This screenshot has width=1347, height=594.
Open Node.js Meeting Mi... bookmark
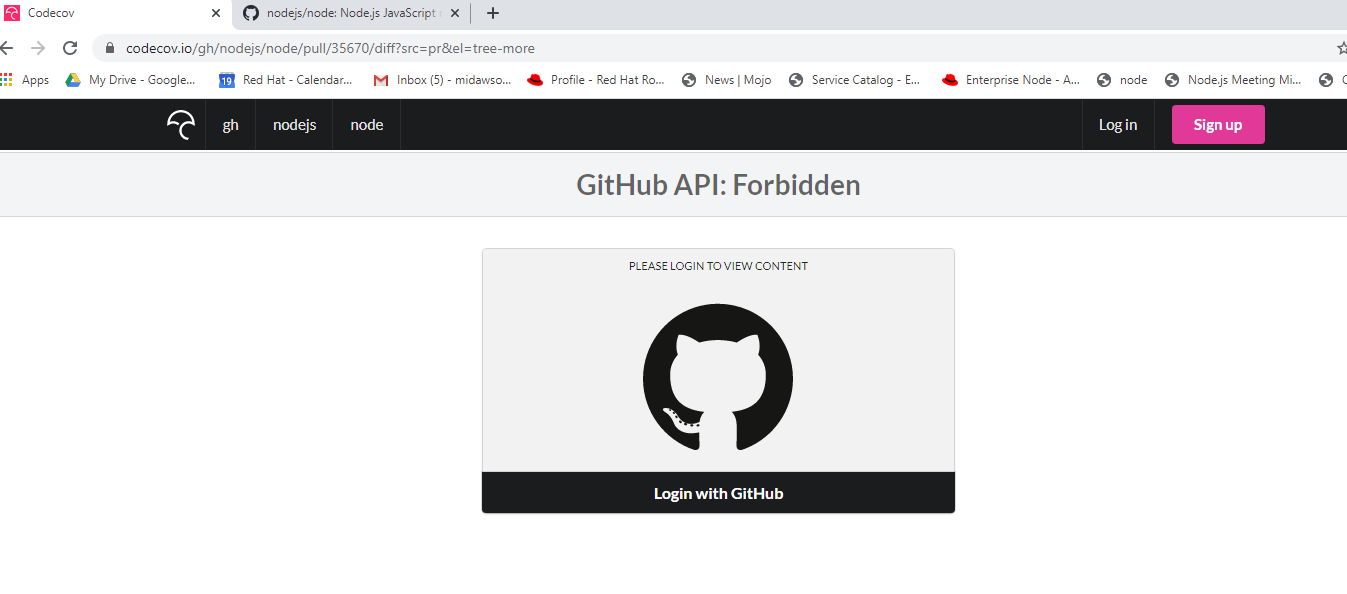point(1233,80)
